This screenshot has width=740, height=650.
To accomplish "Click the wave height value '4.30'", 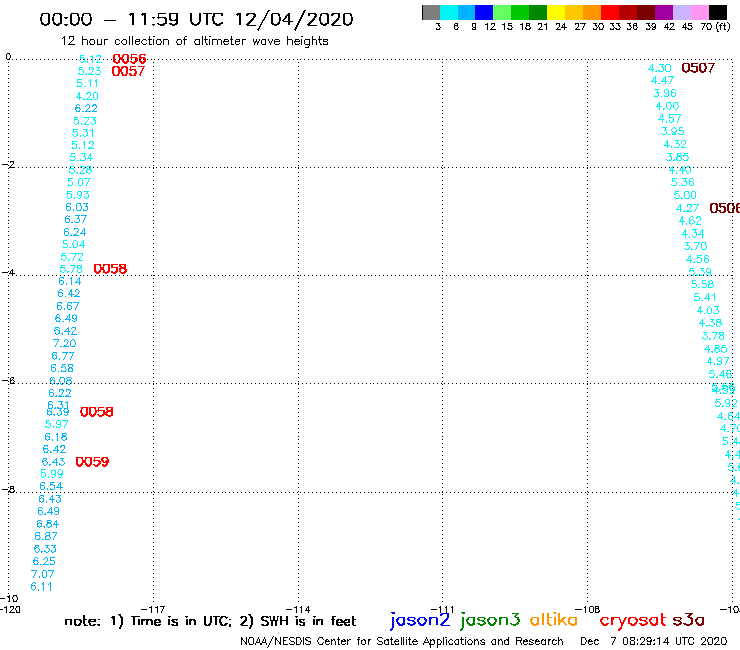I will [659, 68].
